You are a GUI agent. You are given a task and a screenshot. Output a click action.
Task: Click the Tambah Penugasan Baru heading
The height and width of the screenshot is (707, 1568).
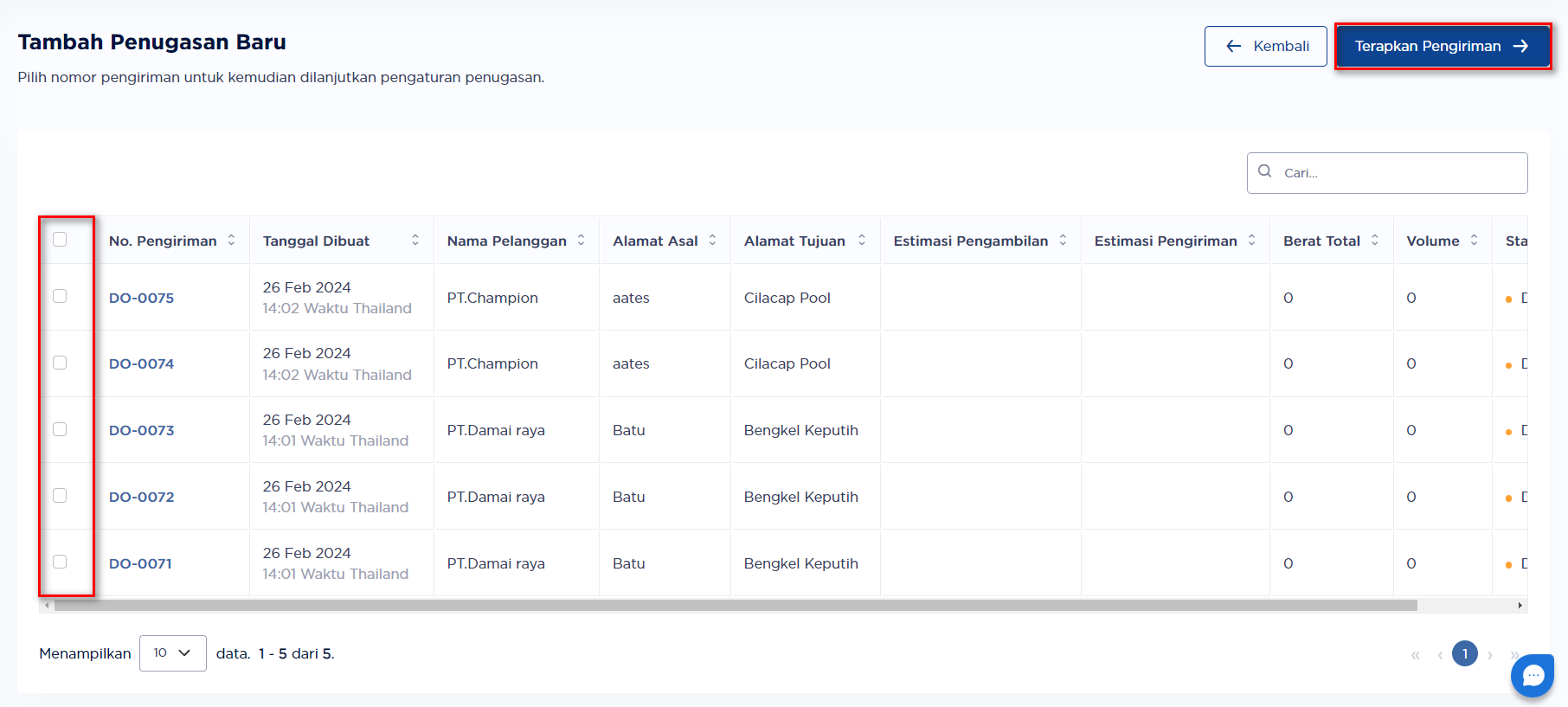pos(152,42)
